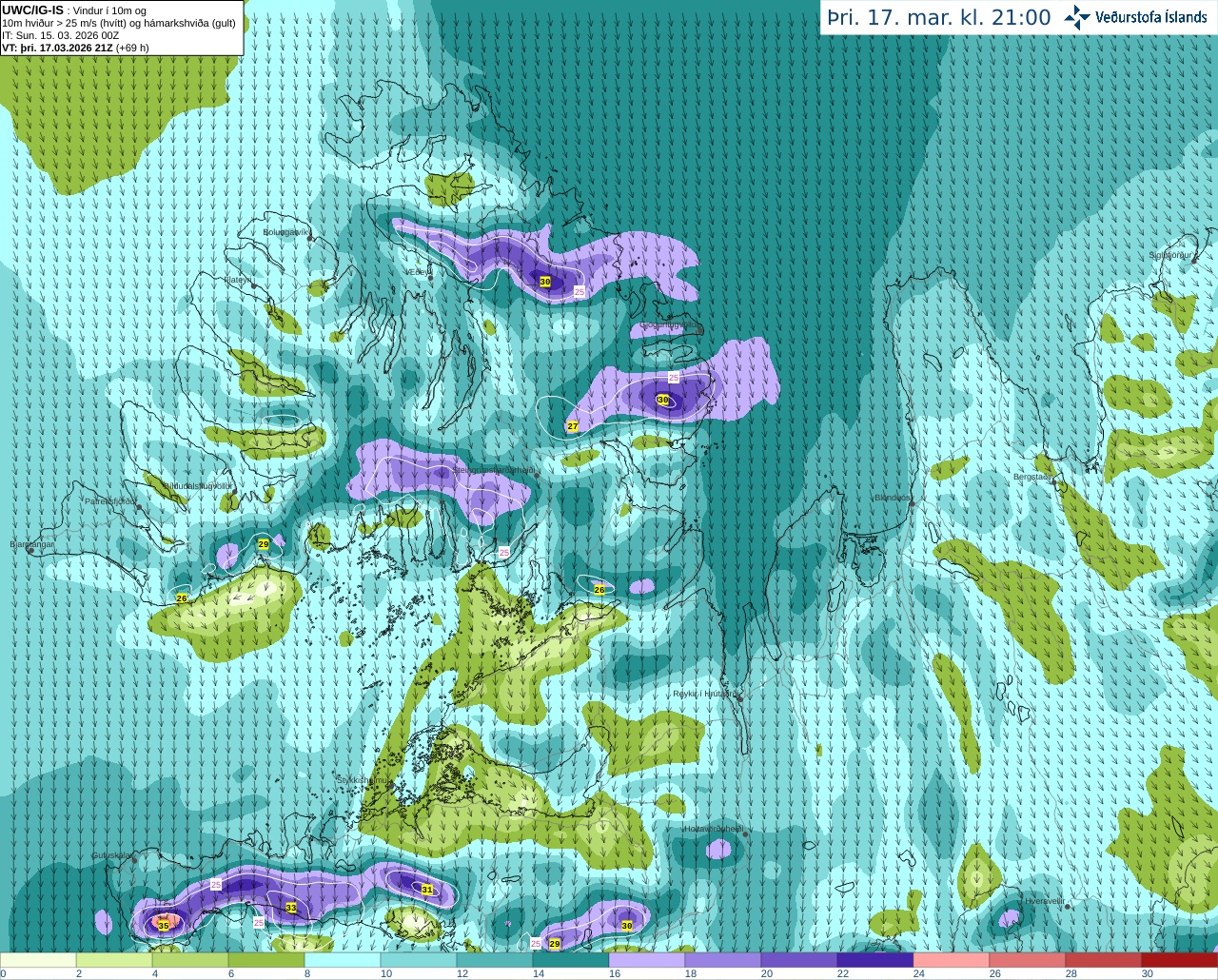1218x980 pixels.
Task: Click the Holtavörðuheiði station label
Action: tap(714, 829)
